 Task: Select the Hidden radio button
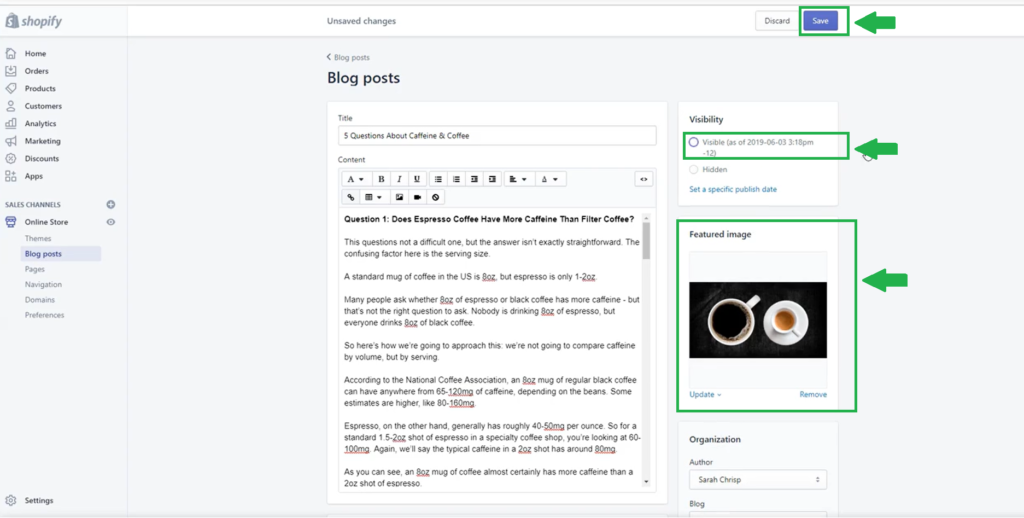pos(694,169)
